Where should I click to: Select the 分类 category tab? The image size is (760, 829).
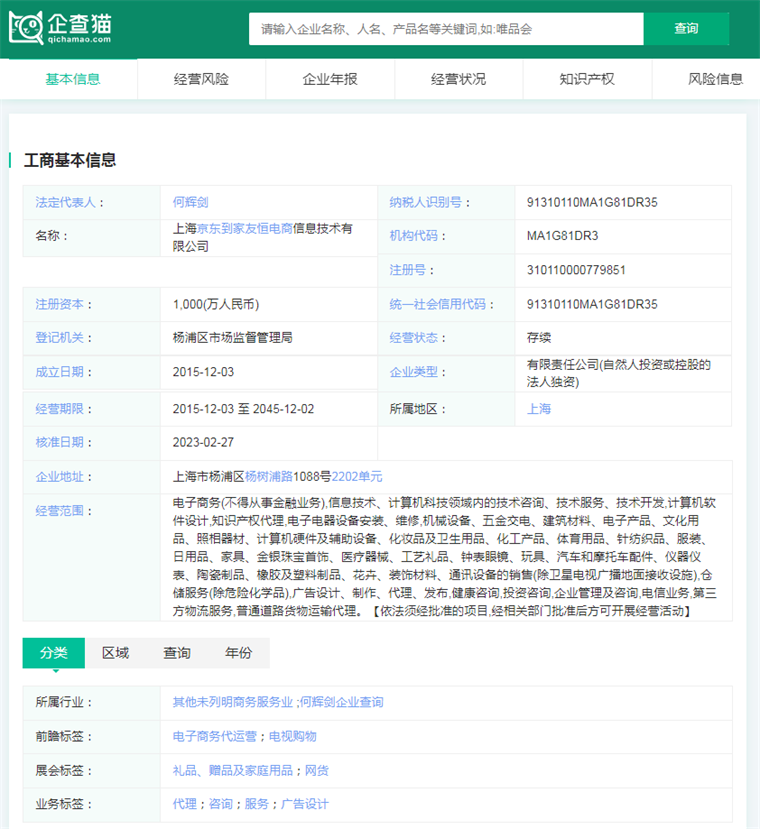(x=53, y=653)
